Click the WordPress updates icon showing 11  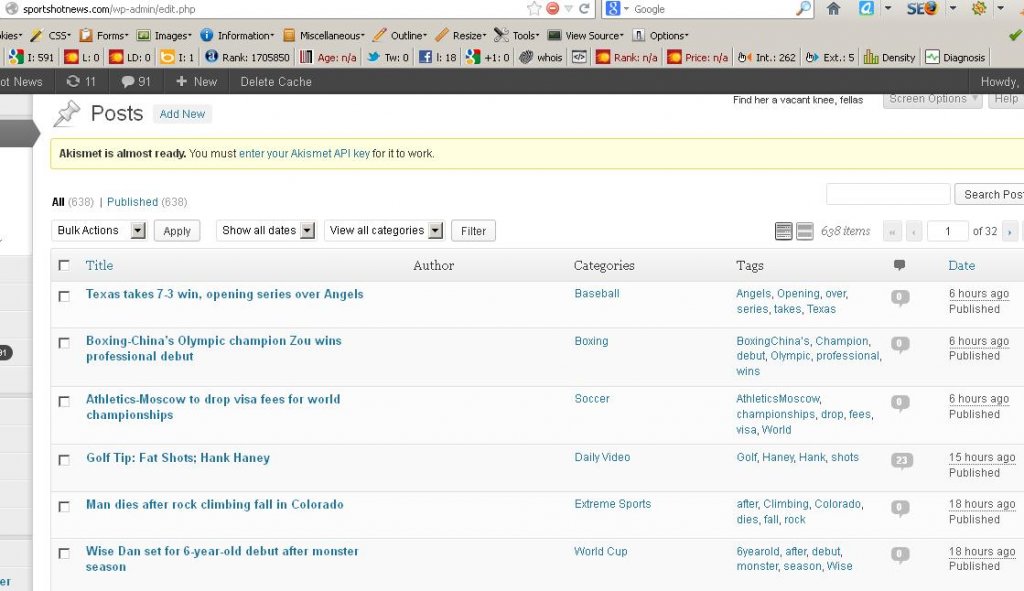click(x=81, y=81)
